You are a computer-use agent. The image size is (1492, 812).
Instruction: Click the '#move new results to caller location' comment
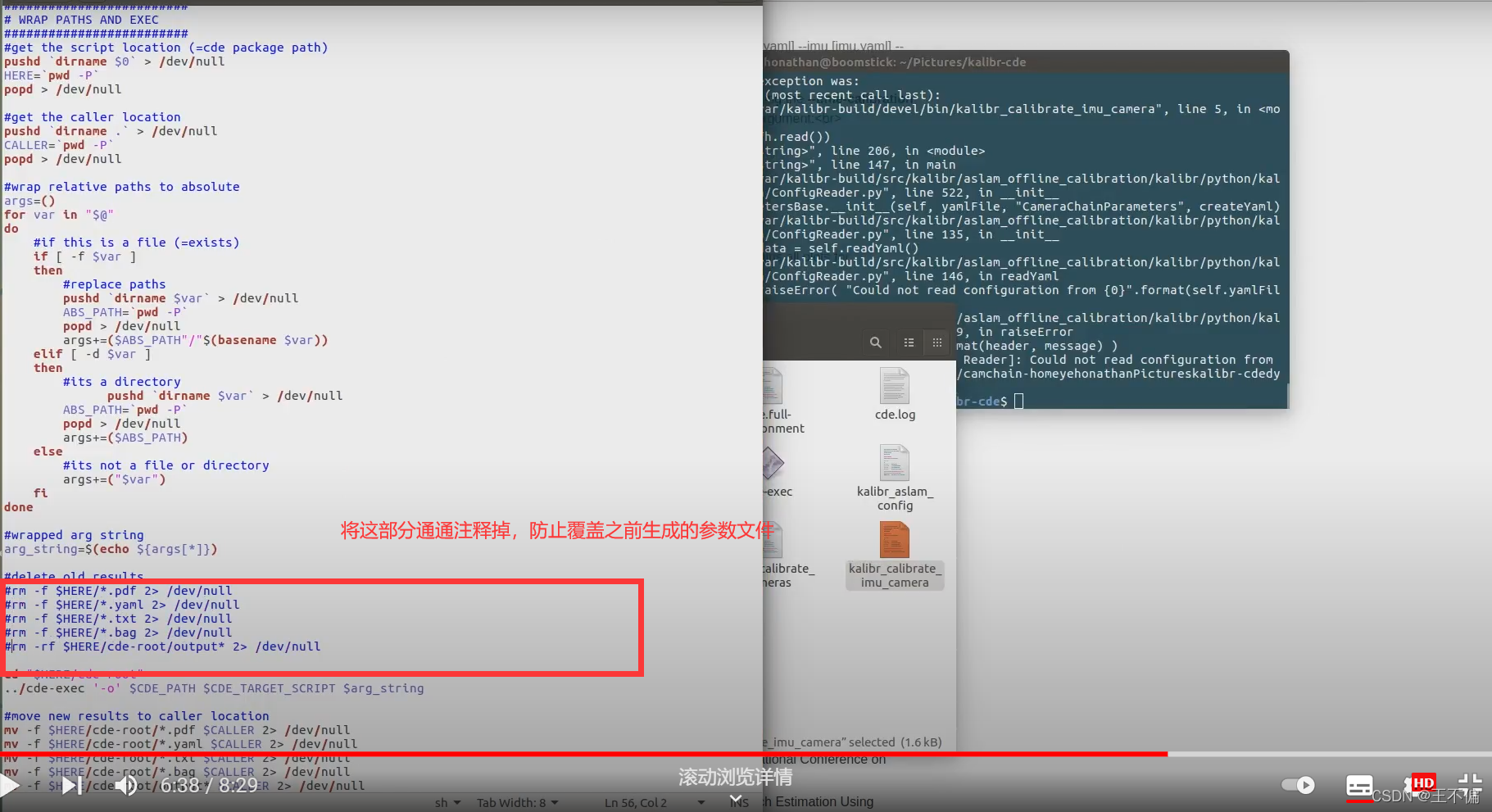click(x=137, y=716)
